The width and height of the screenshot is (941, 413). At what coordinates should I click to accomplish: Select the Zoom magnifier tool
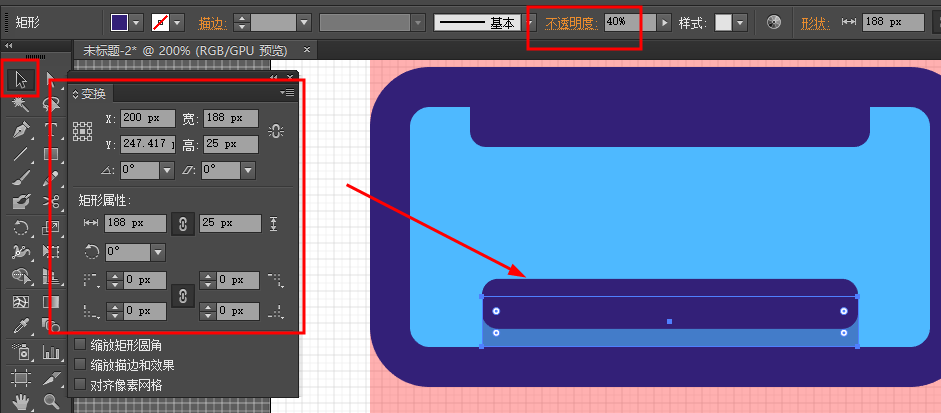(52, 401)
